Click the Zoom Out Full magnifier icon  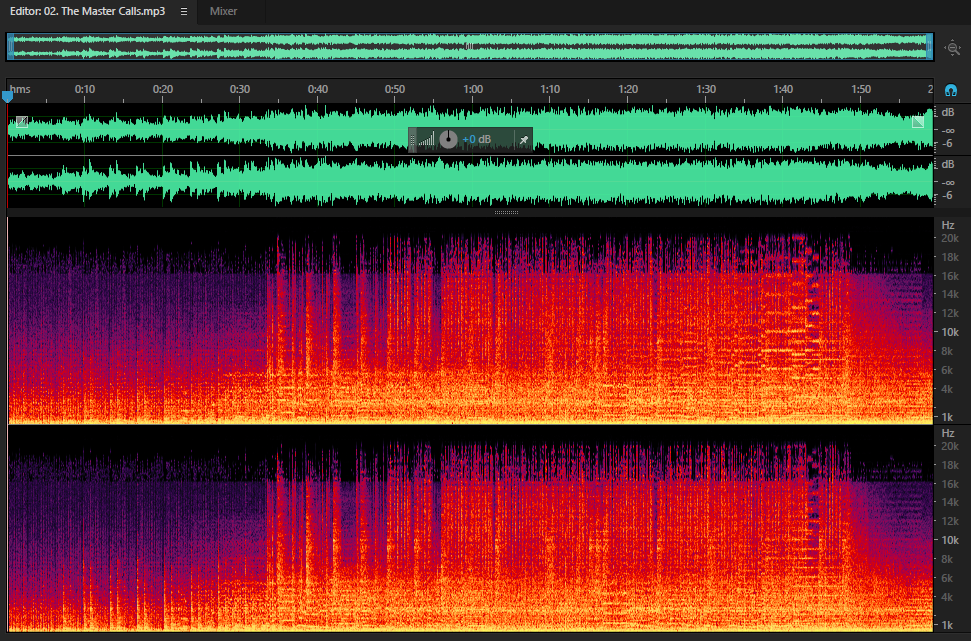(952, 48)
